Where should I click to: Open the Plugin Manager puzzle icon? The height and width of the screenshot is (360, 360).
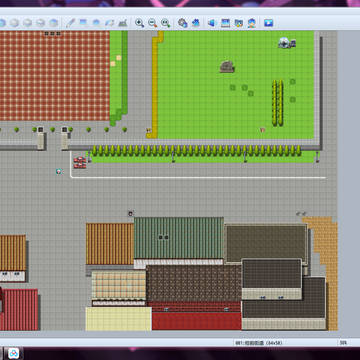pos(196,23)
